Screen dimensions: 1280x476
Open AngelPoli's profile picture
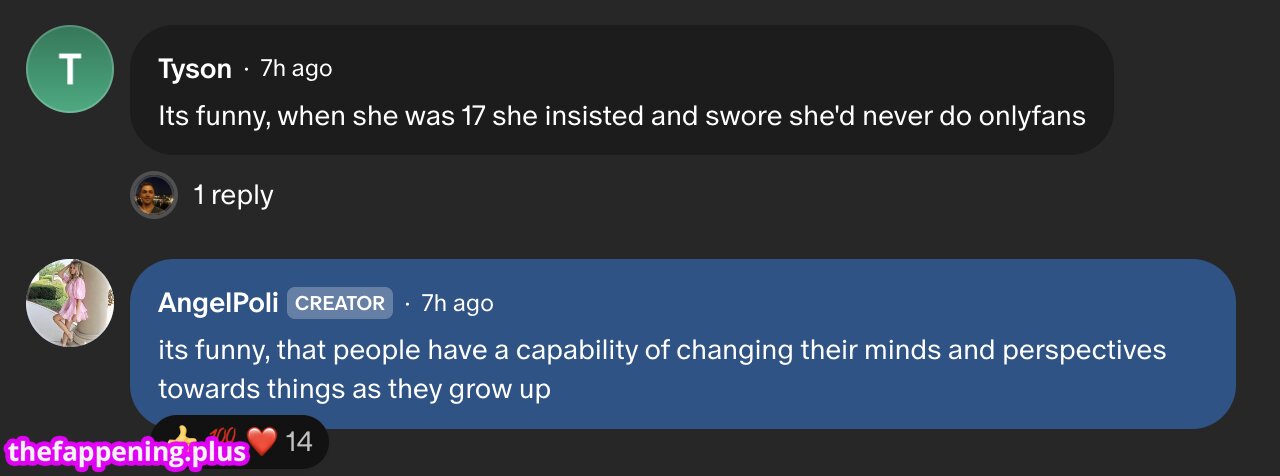click(x=70, y=303)
